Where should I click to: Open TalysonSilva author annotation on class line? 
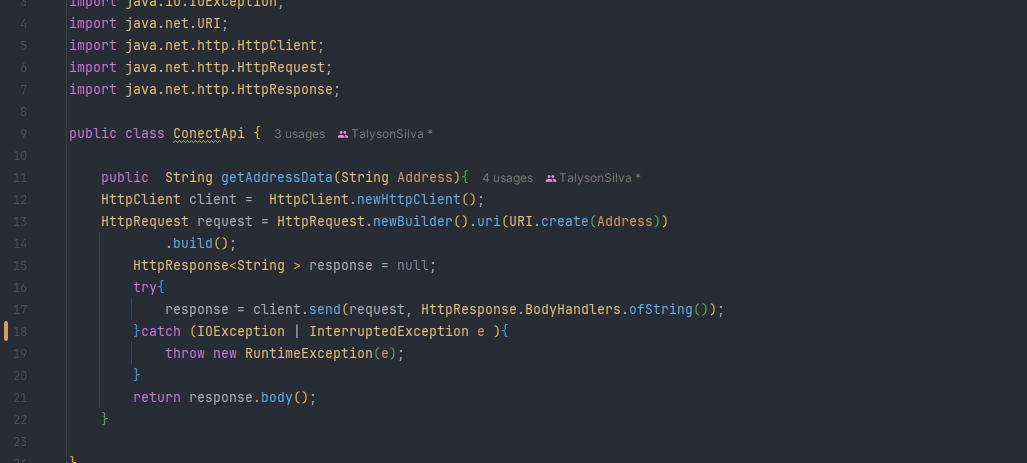pyautogui.click(x=392, y=134)
